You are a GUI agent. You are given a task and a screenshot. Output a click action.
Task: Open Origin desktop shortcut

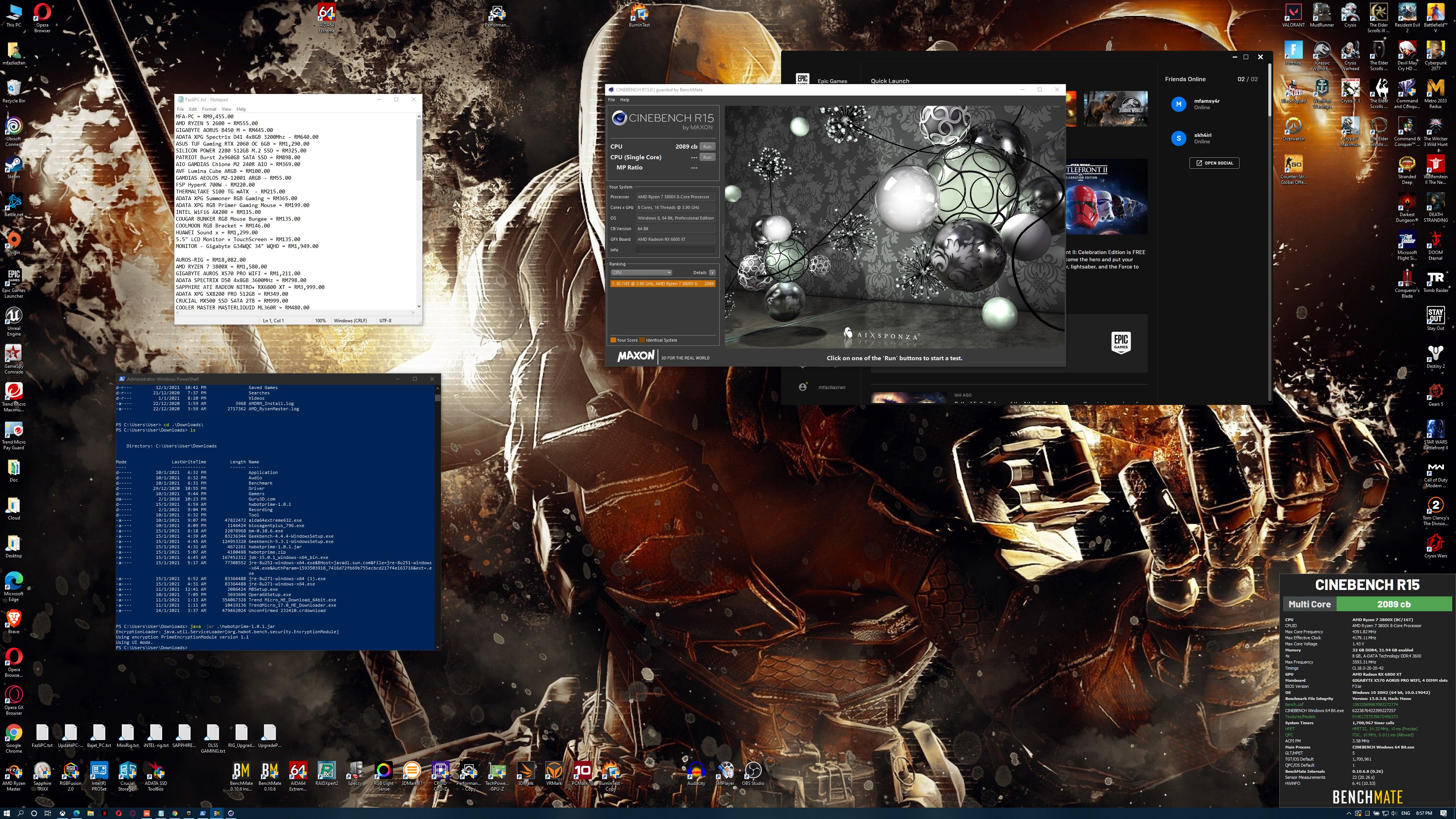point(14,243)
